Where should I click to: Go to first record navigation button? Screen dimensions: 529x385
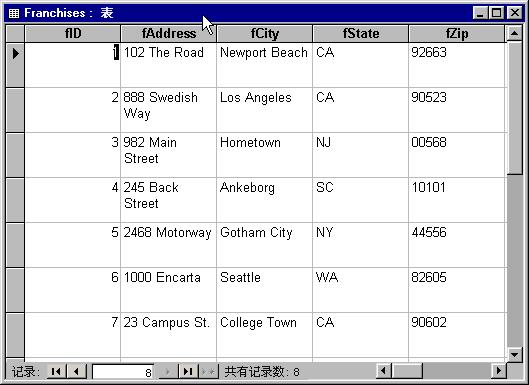[x=56, y=372]
